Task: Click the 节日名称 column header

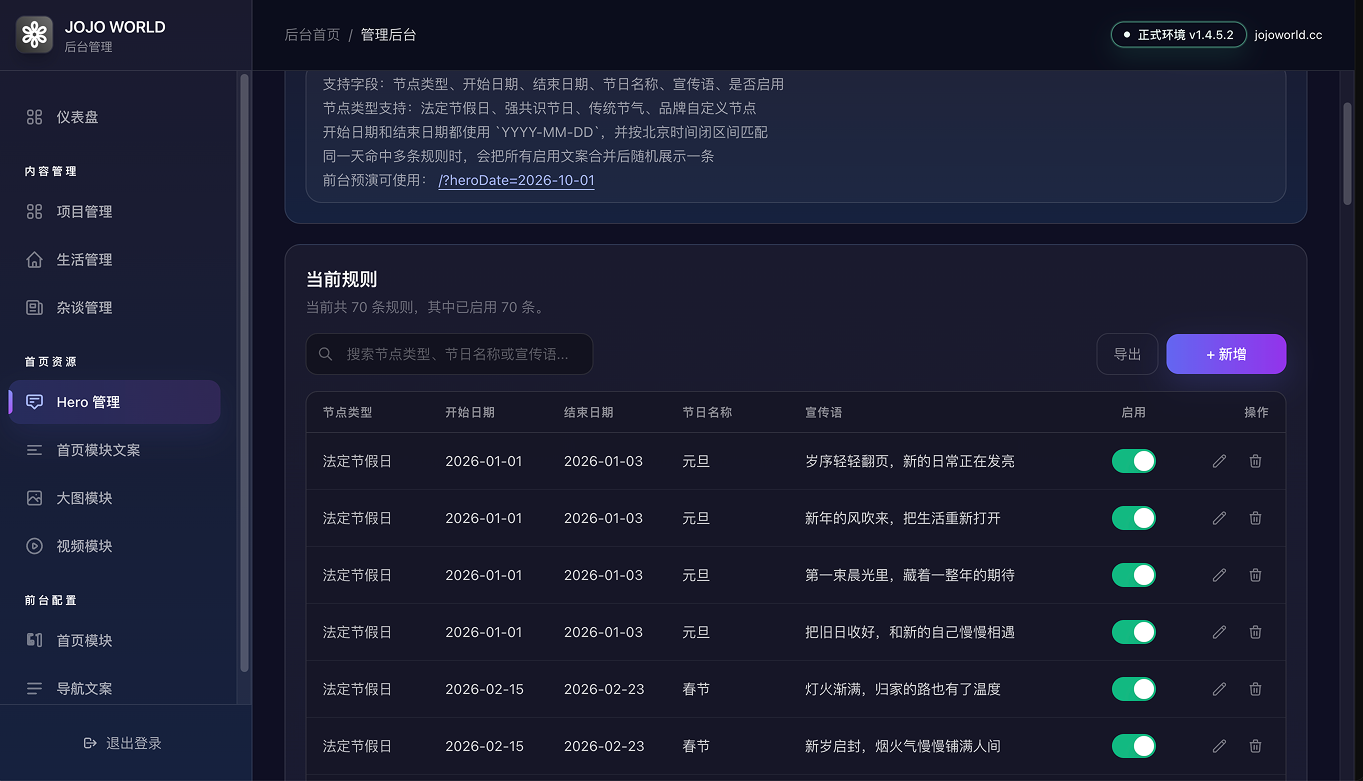Action: click(707, 412)
